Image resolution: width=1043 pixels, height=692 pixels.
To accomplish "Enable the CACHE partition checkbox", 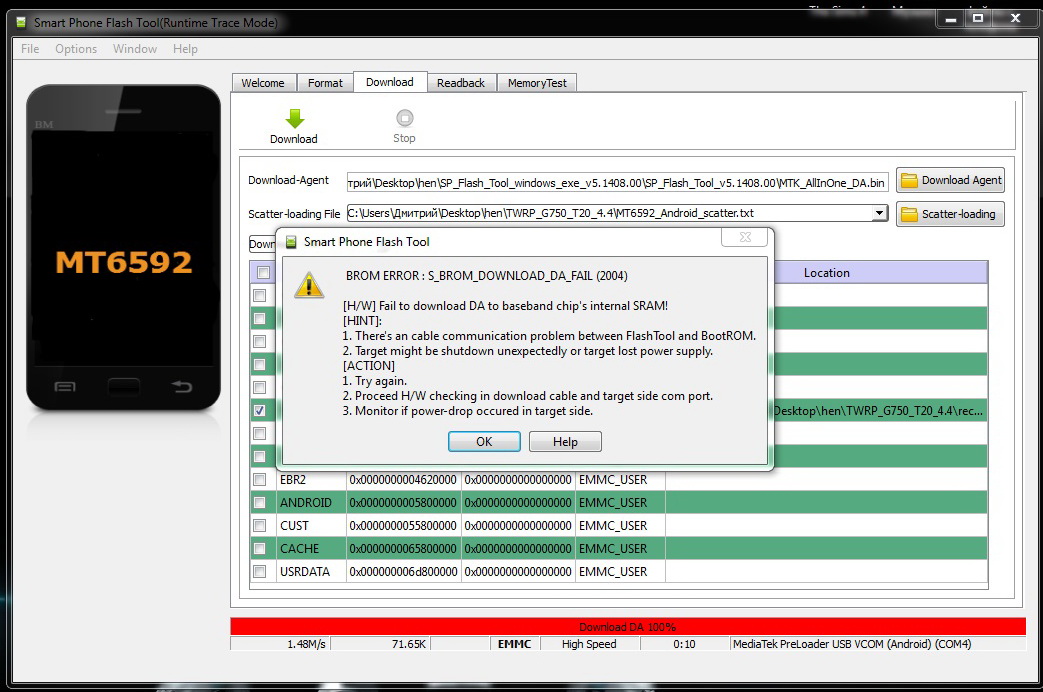I will click(x=260, y=549).
